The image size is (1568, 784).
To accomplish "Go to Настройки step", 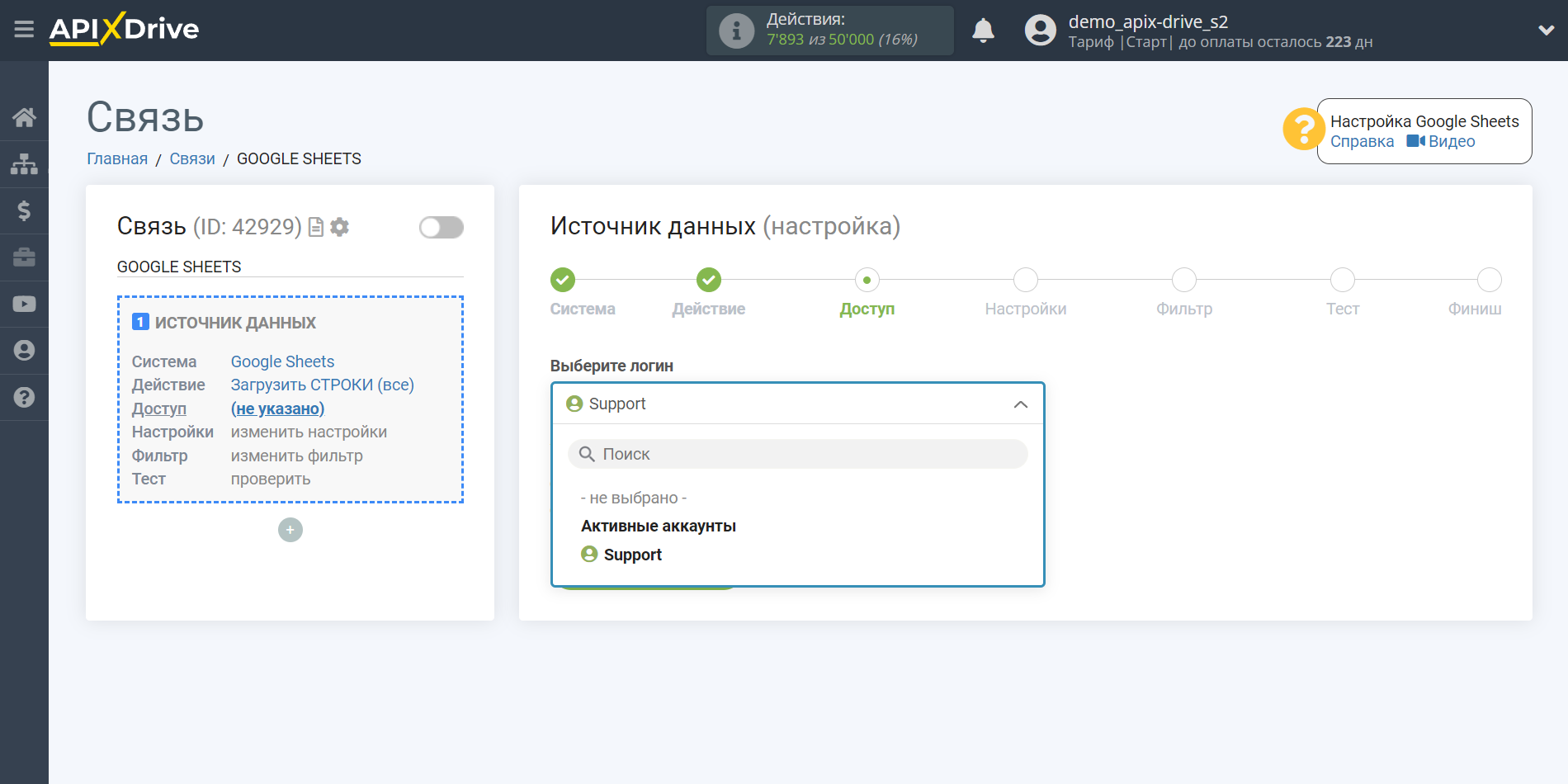I will pyautogui.click(x=1025, y=280).
